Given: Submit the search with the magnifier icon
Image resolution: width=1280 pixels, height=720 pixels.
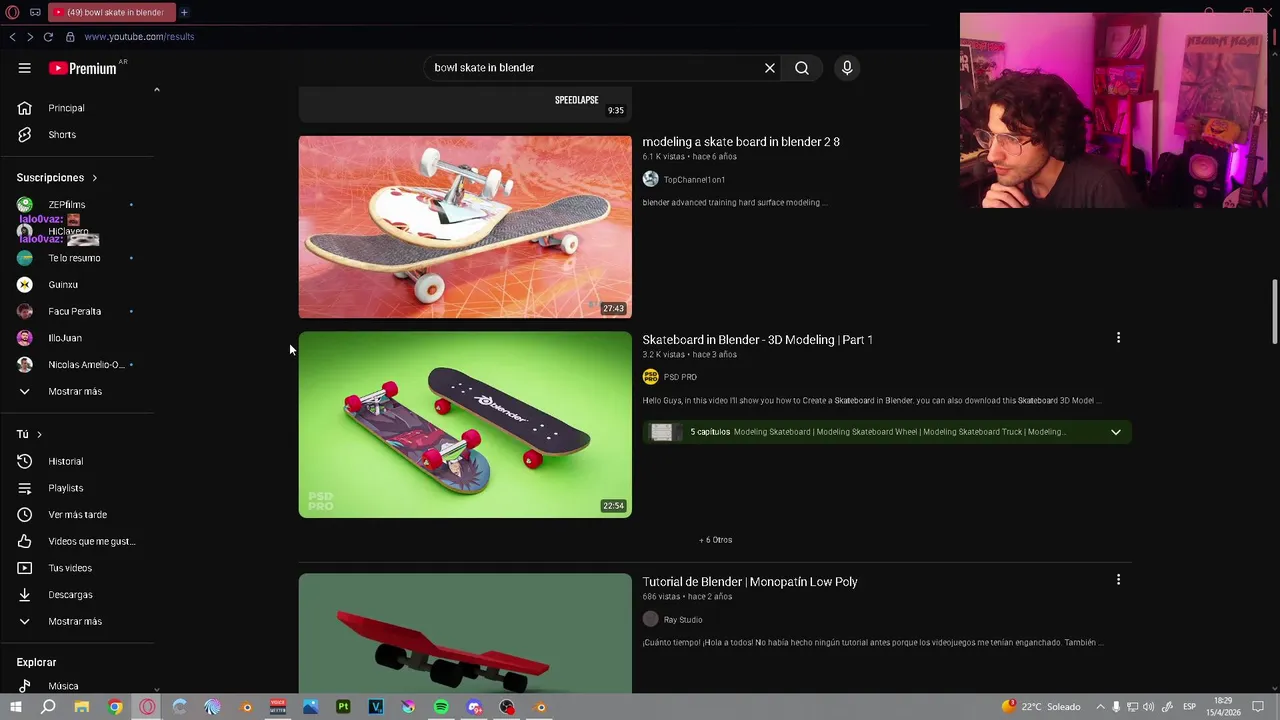Looking at the screenshot, I should tap(802, 68).
